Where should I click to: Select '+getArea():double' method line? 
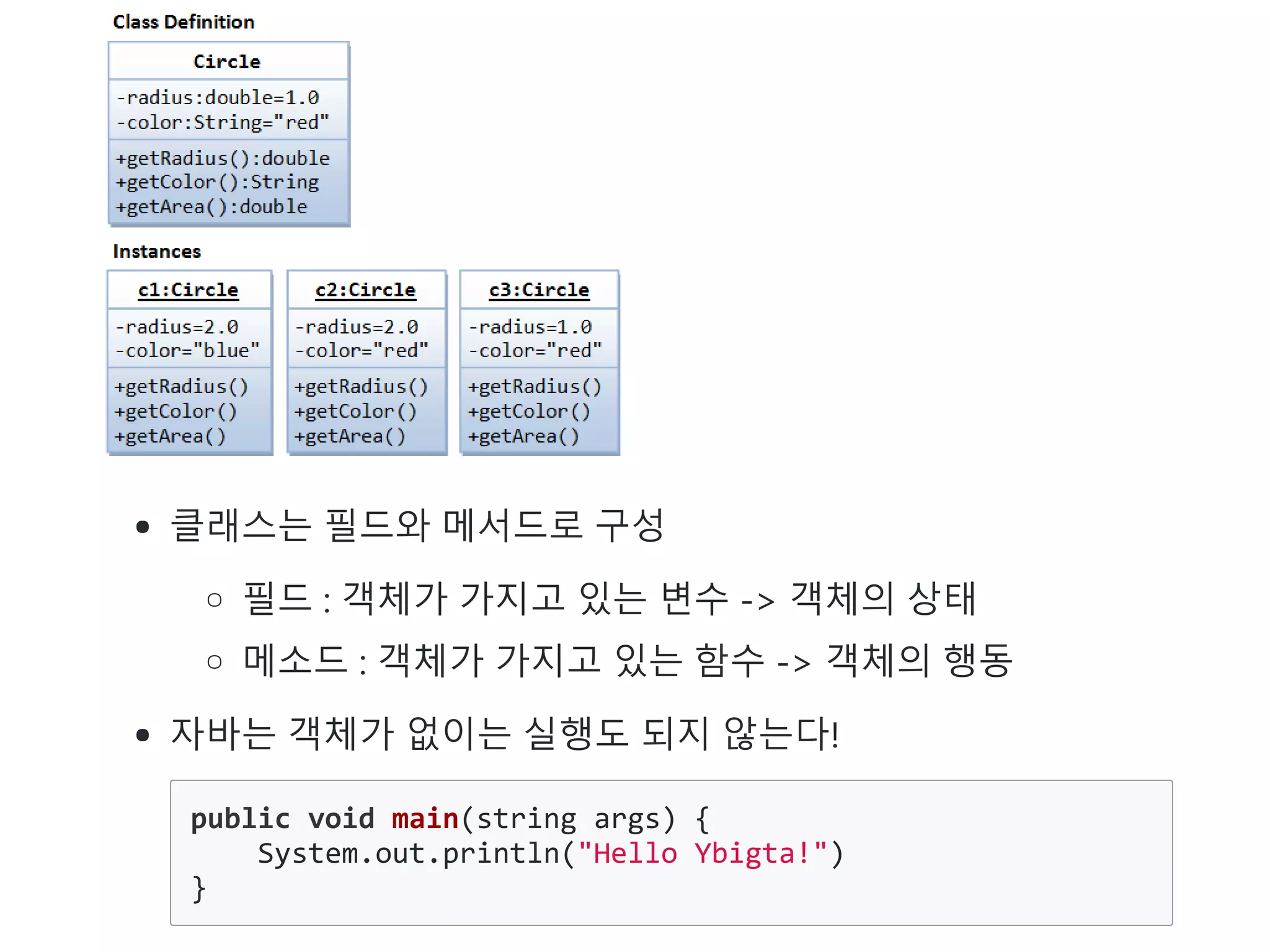[211, 206]
